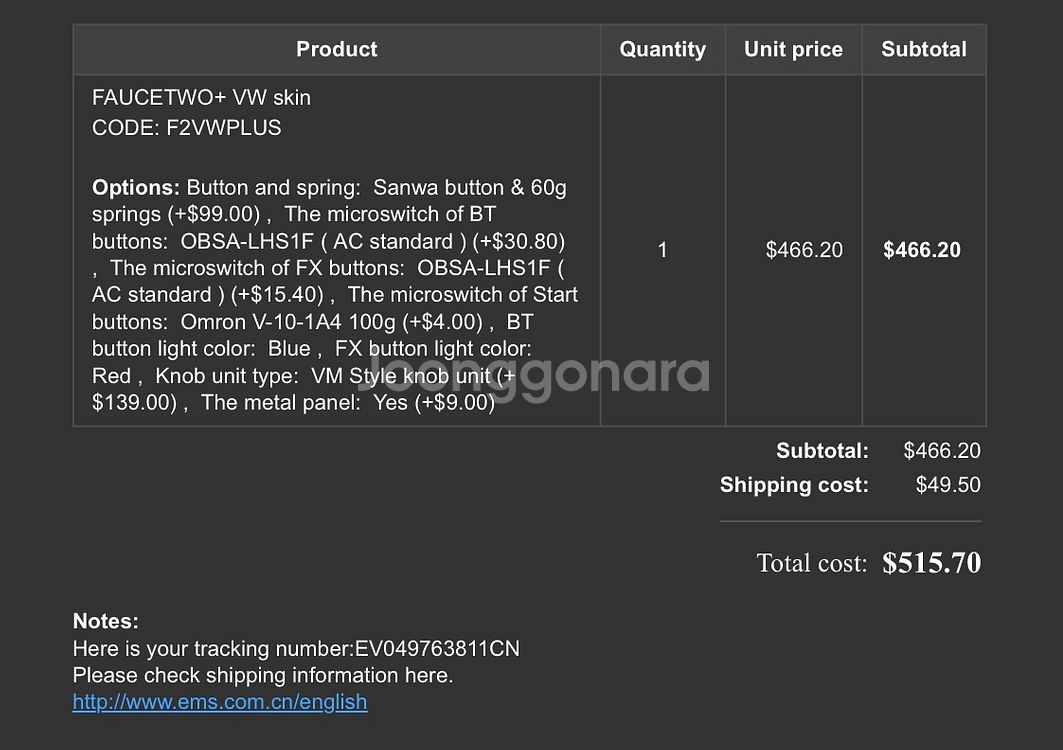Click the Unit price column header
Screen dimensions: 1063x750
click(x=793, y=50)
